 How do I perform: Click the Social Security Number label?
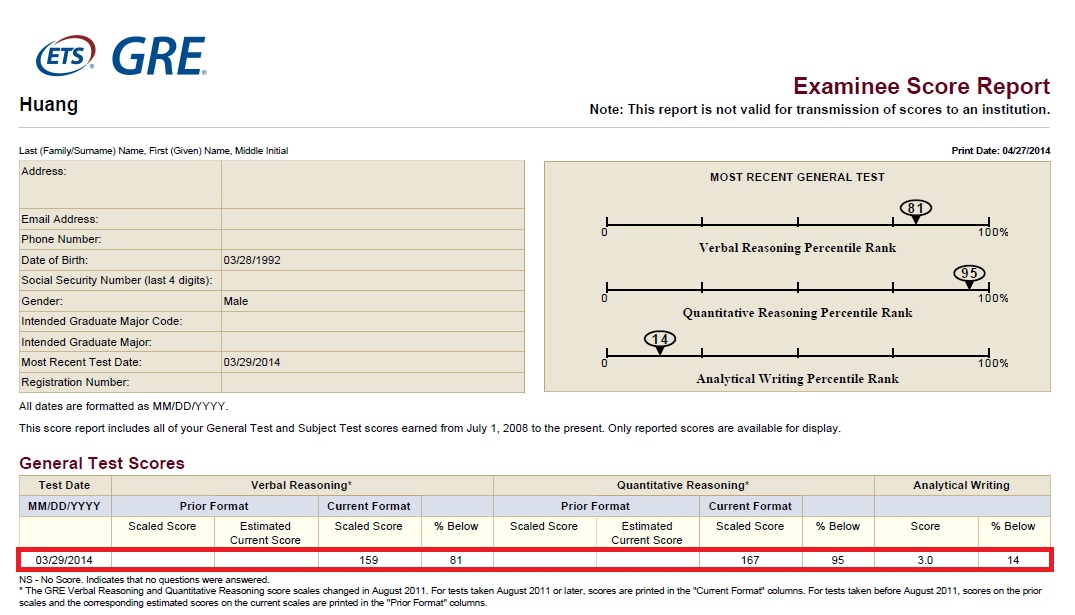(x=117, y=280)
